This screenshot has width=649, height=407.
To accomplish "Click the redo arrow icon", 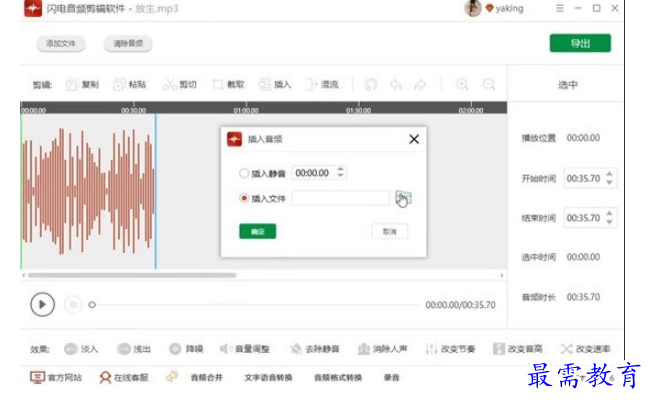I will click(x=420, y=84).
